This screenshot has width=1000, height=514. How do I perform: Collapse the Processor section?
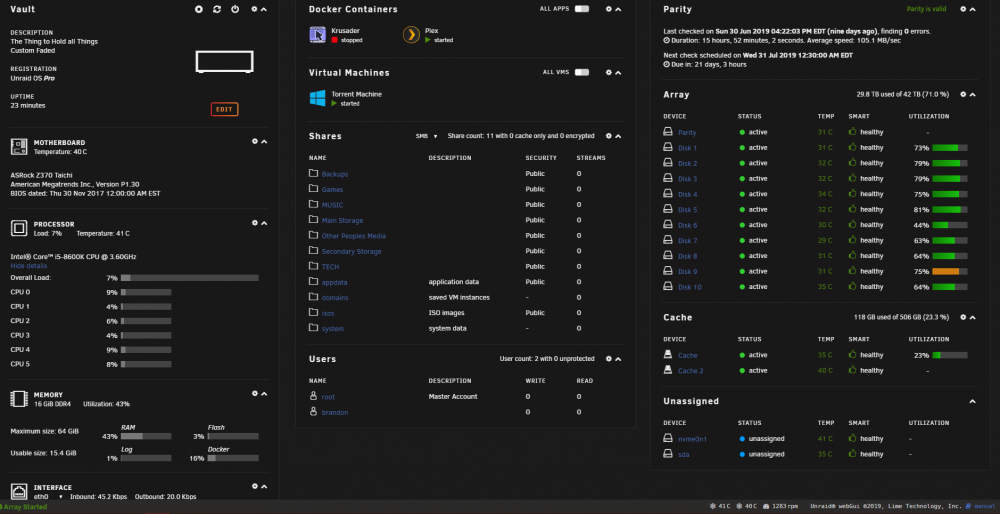click(x=264, y=223)
